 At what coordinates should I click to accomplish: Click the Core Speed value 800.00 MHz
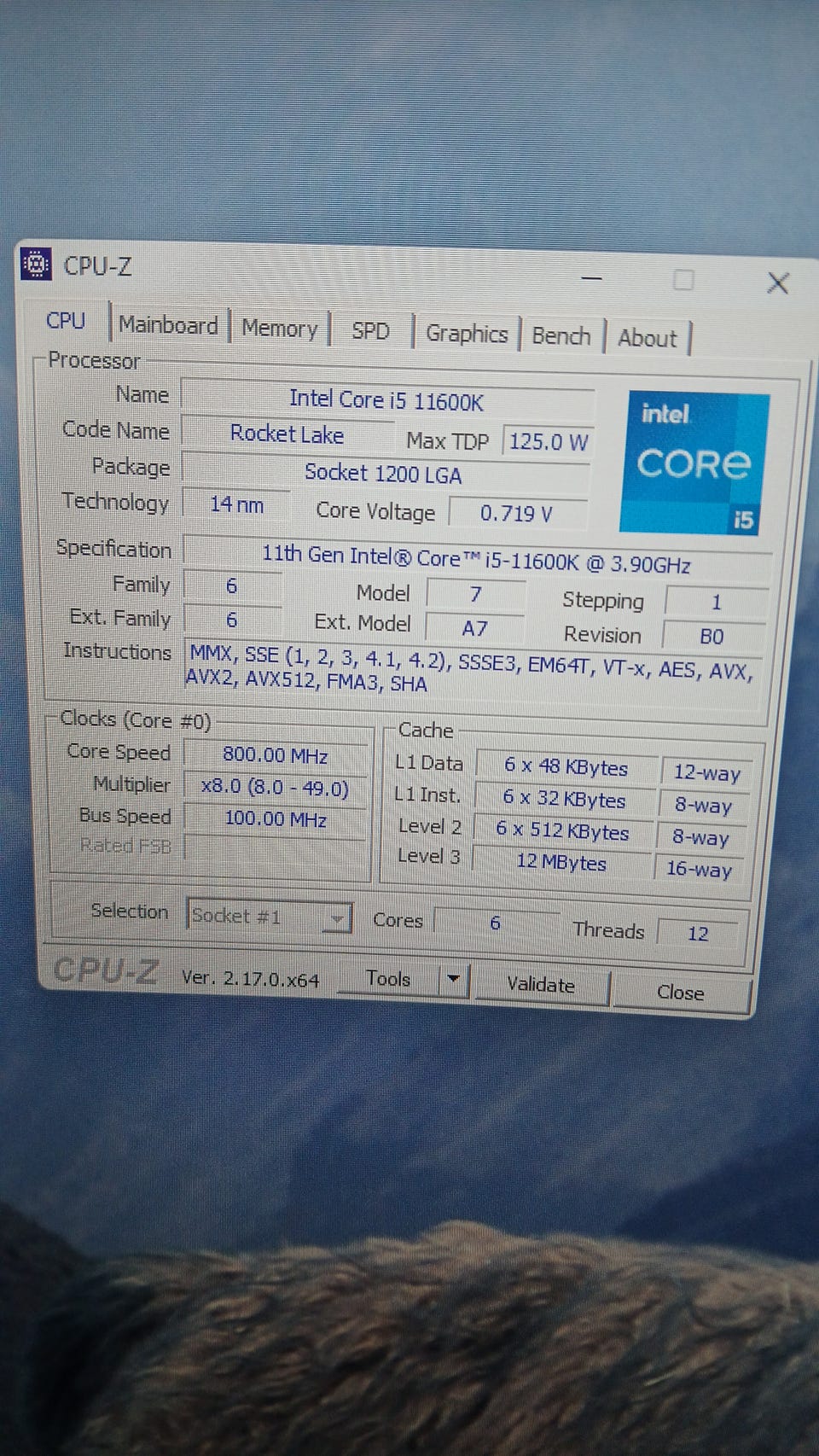276,755
